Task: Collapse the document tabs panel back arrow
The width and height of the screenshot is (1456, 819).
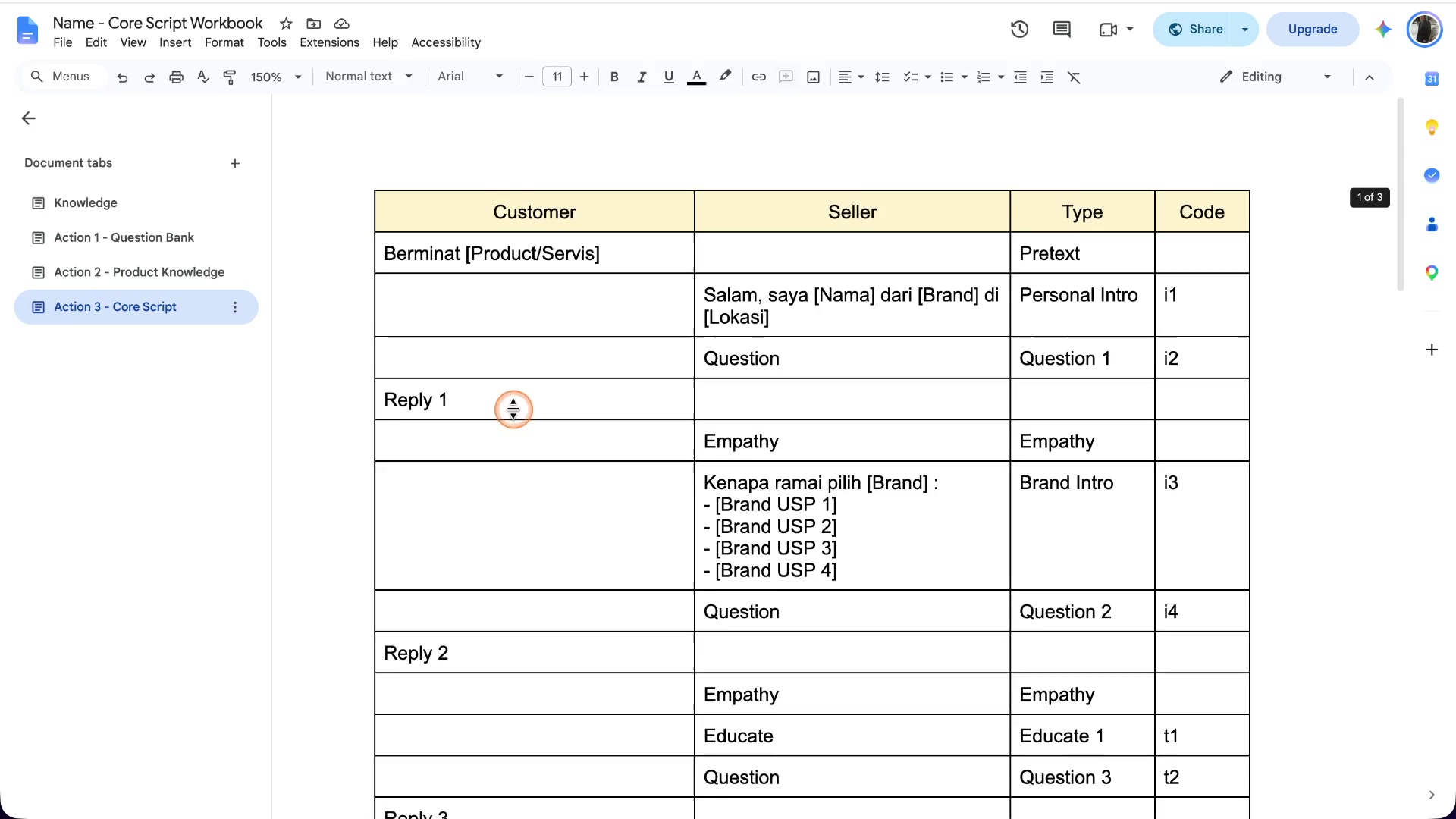Action: [29, 118]
